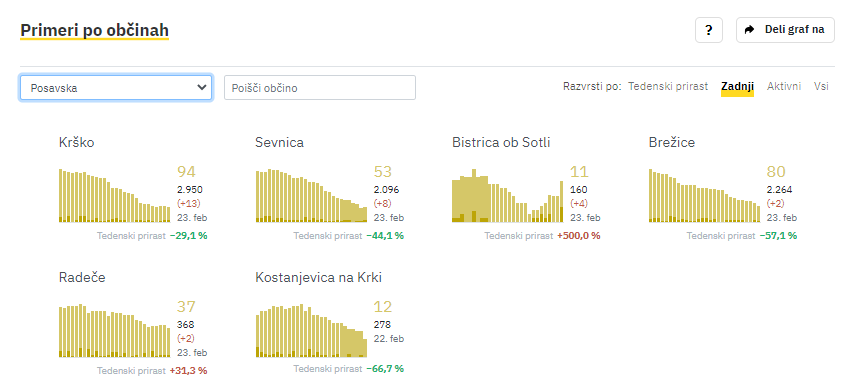Sort by Vsi
This screenshot has width=858, height=388.
[821, 86]
